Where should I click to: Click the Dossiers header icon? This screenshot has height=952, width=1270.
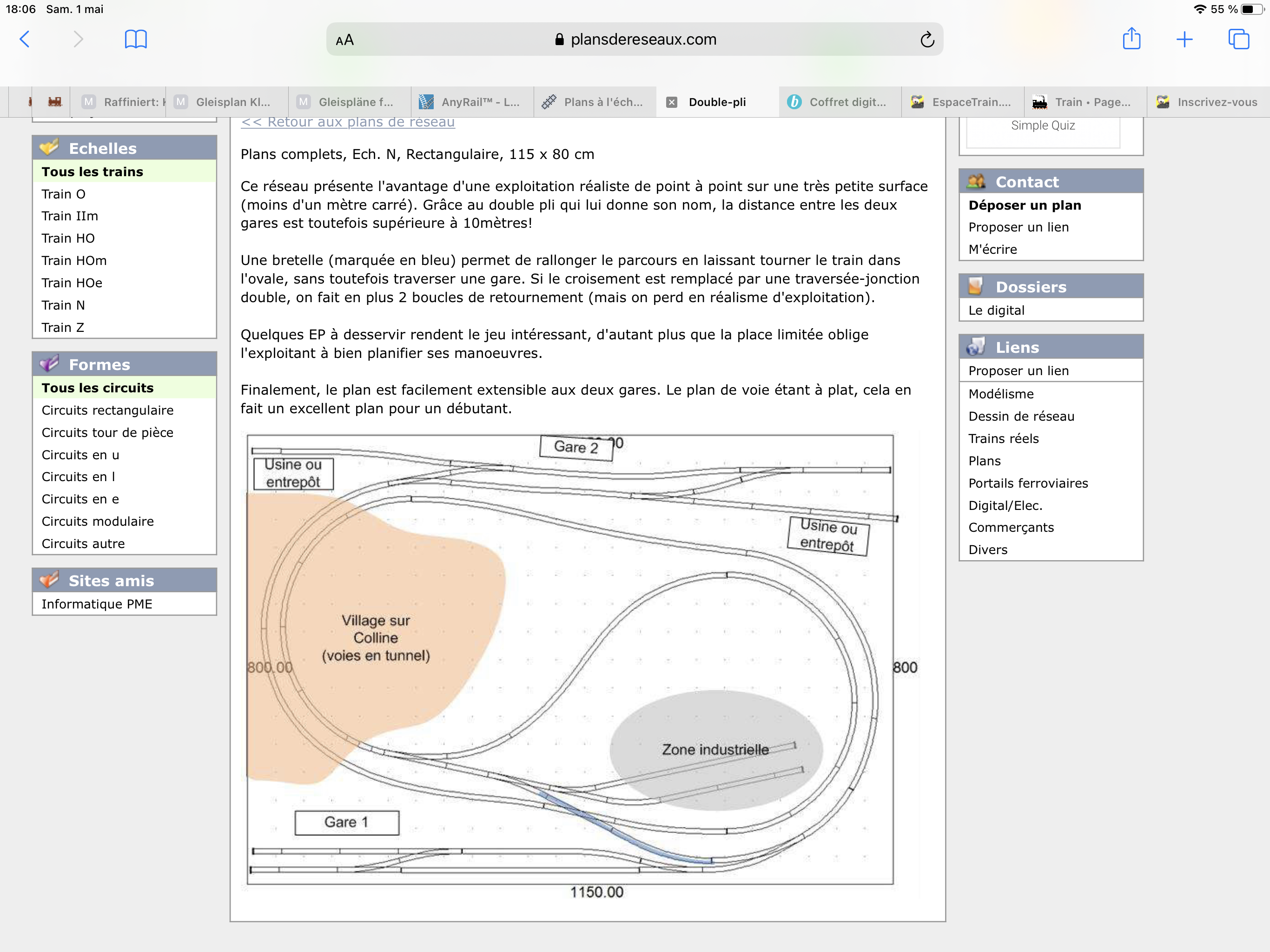(976, 286)
